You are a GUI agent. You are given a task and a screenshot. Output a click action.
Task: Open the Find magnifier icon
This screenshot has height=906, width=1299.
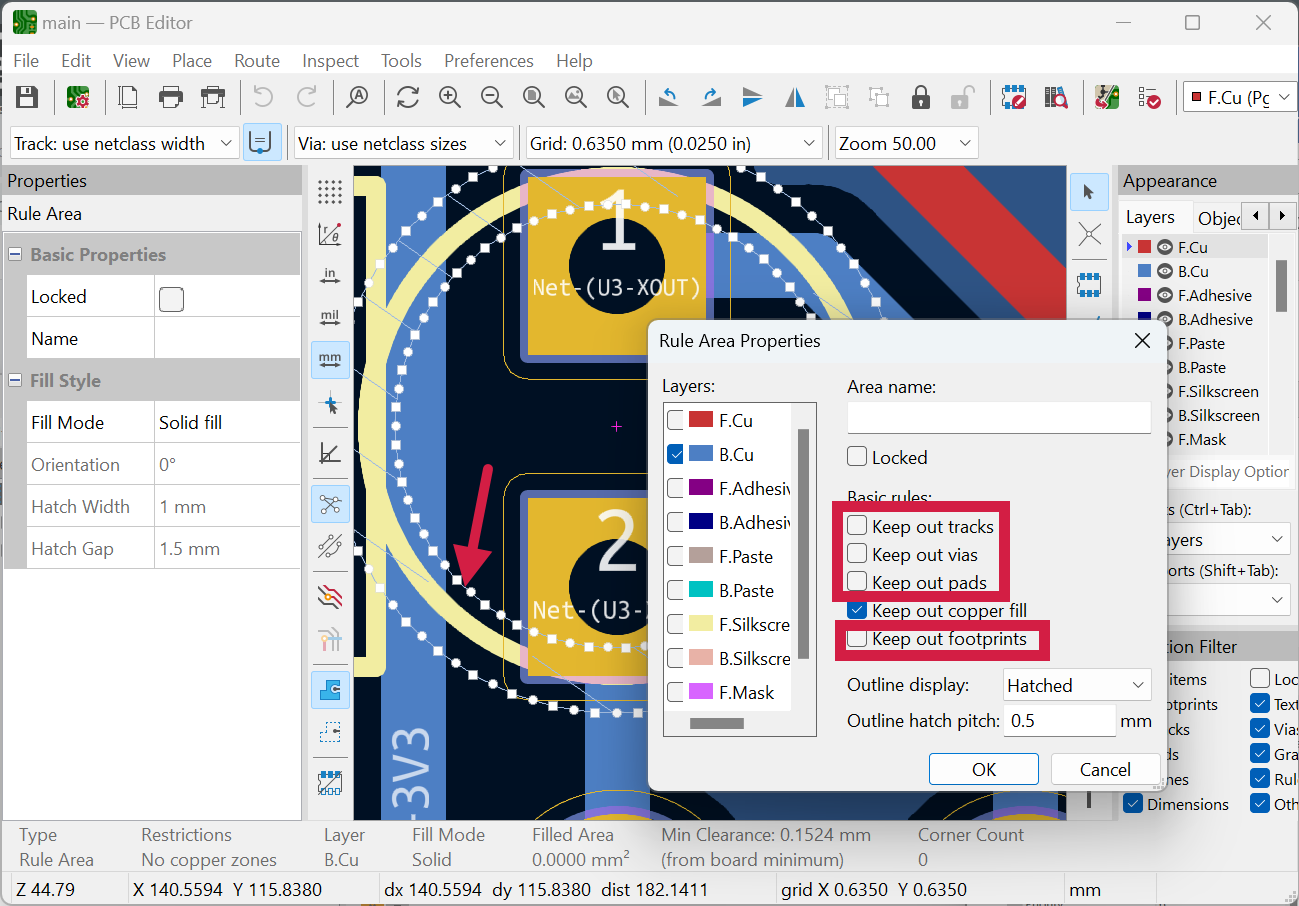tap(357, 97)
